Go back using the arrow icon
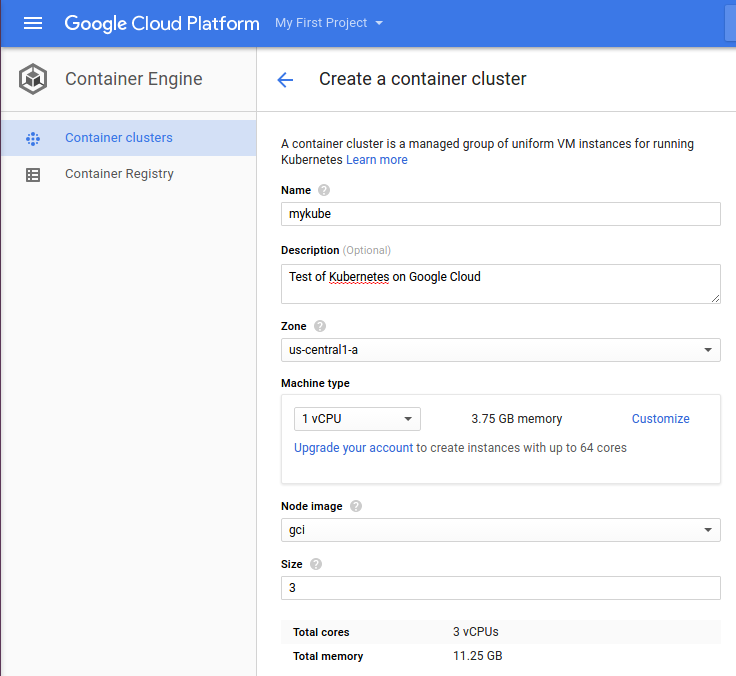Screen dimensions: 736x676 pyautogui.click(x=285, y=80)
